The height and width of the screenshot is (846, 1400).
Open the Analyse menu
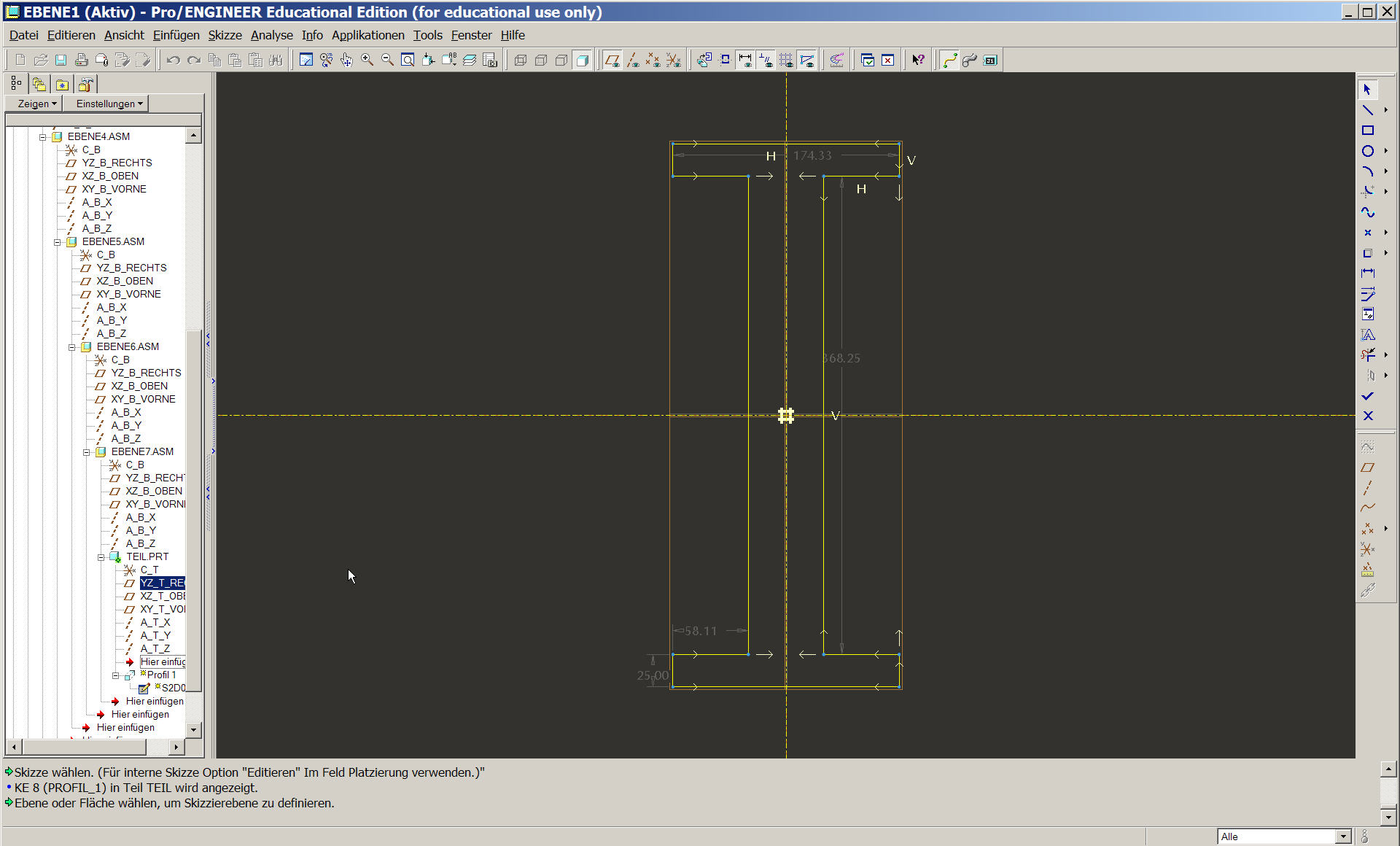tap(271, 35)
